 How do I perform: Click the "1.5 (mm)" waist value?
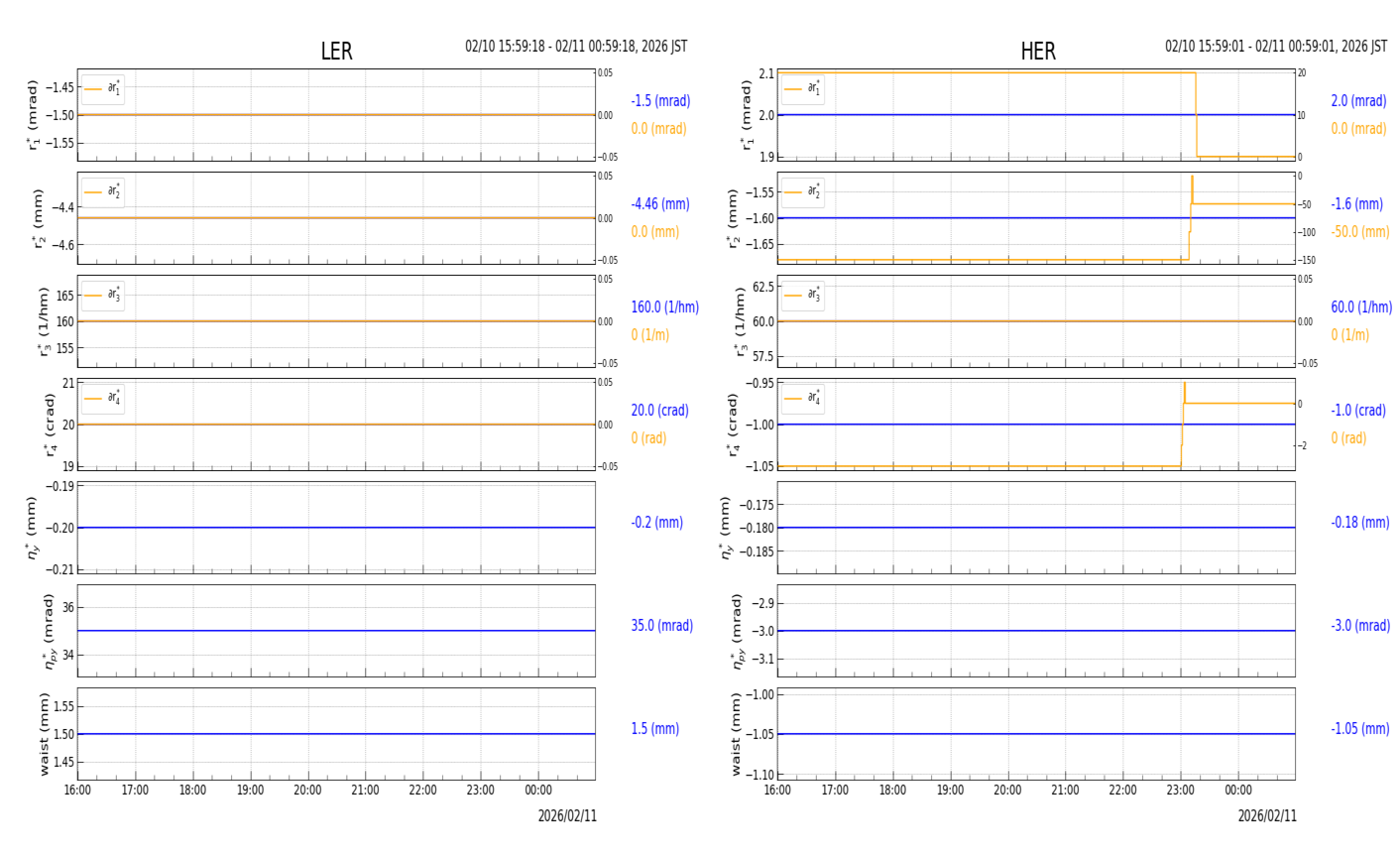click(x=654, y=729)
